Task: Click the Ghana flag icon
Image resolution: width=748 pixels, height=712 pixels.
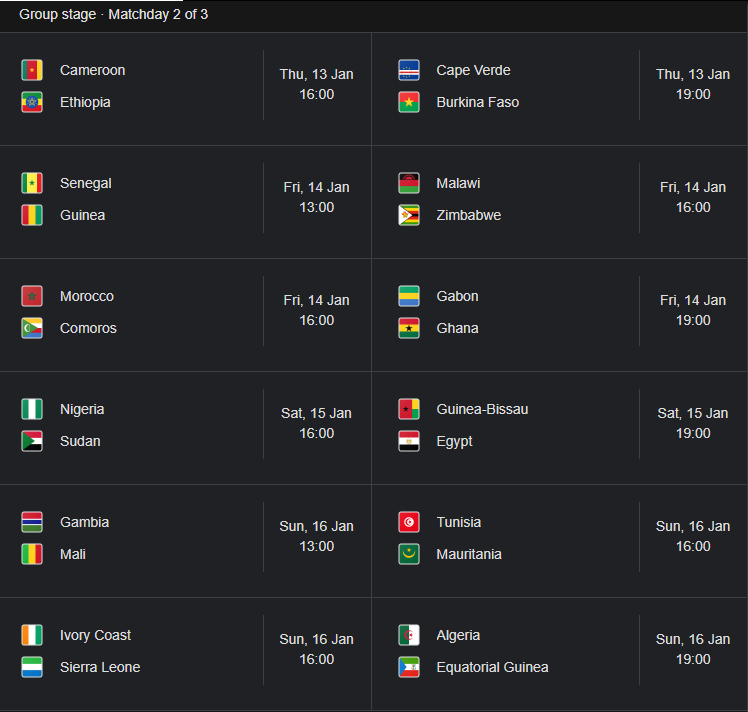Action: 409,328
